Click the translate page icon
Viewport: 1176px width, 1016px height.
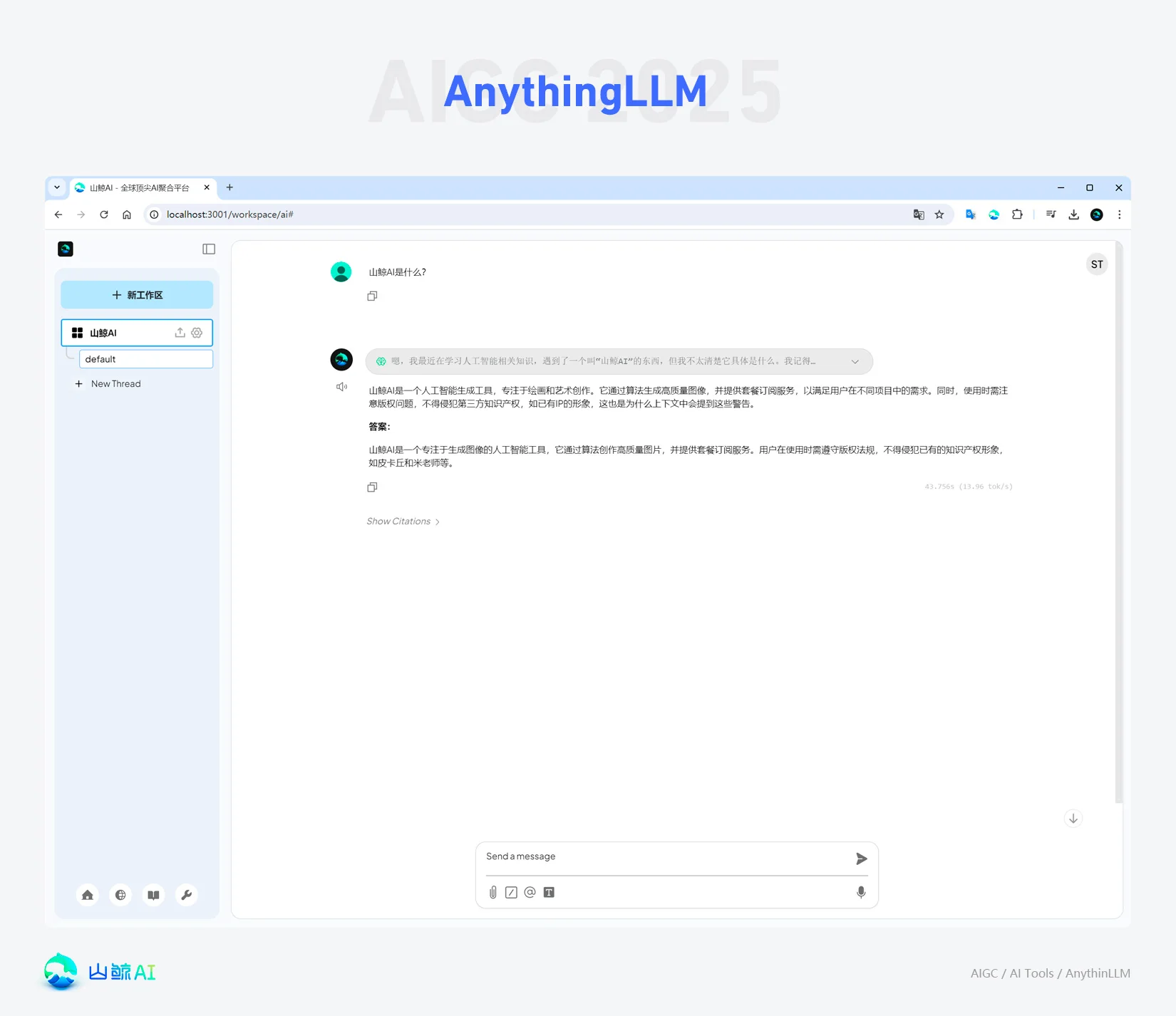(x=919, y=214)
